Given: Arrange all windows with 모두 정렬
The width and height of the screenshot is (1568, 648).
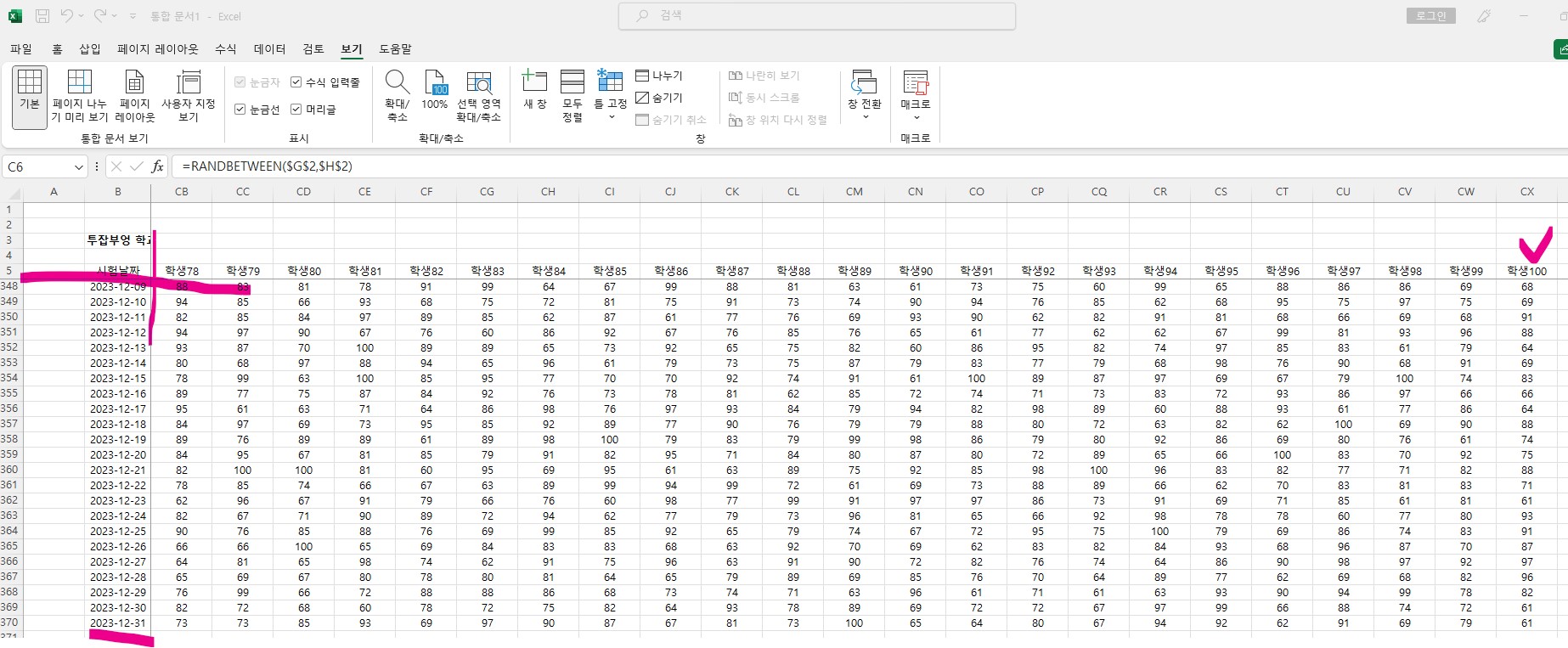Looking at the screenshot, I should [572, 97].
